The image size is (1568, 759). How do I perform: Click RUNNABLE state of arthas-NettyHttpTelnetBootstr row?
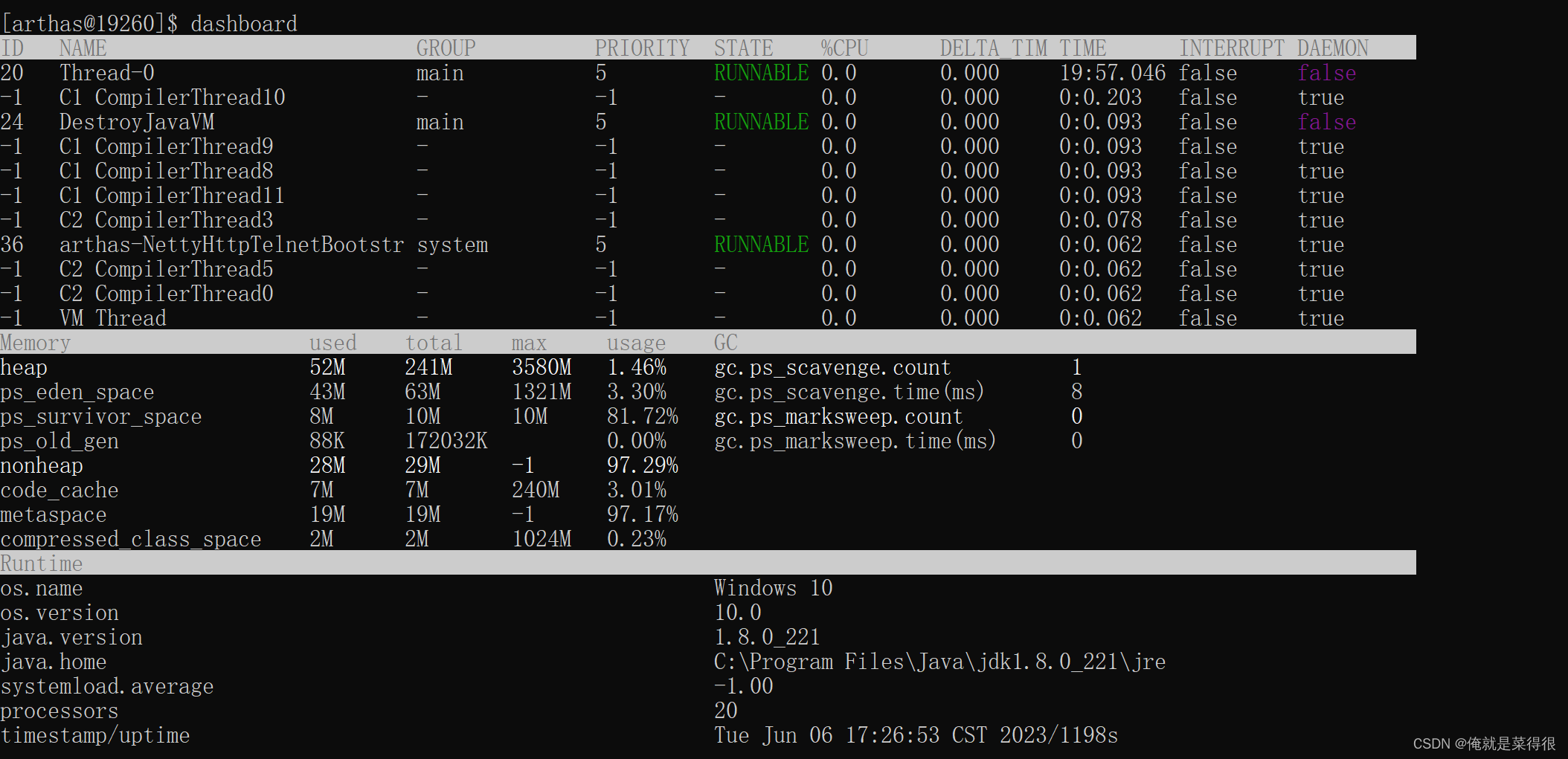(x=762, y=245)
